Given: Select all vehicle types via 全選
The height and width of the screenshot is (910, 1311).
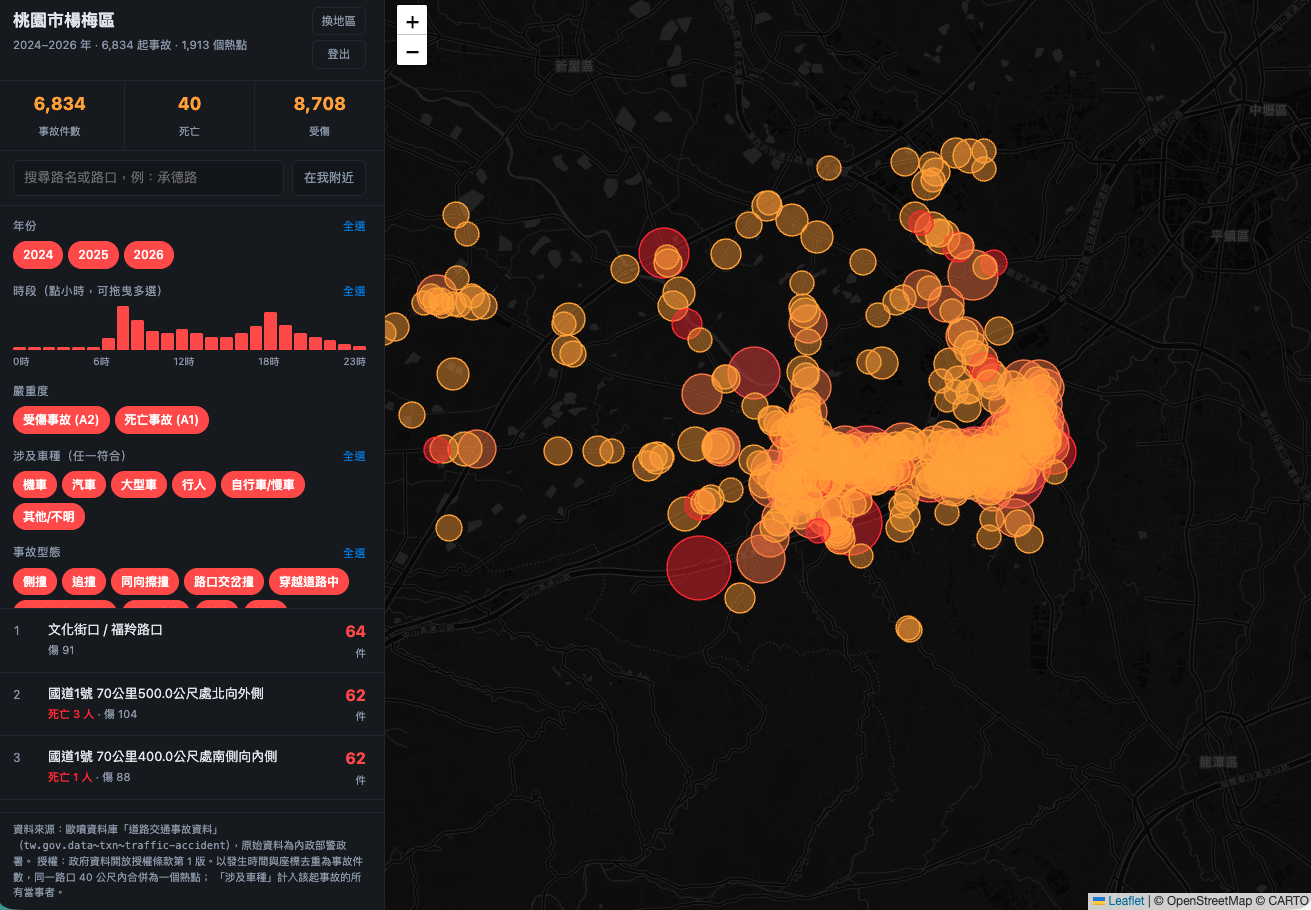Looking at the screenshot, I should (x=354, y=456).
